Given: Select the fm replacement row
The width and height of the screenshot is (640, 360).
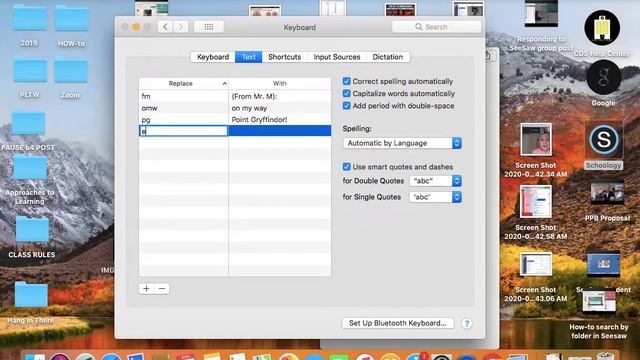Looking at the screenshot, I should click(235, 96).
